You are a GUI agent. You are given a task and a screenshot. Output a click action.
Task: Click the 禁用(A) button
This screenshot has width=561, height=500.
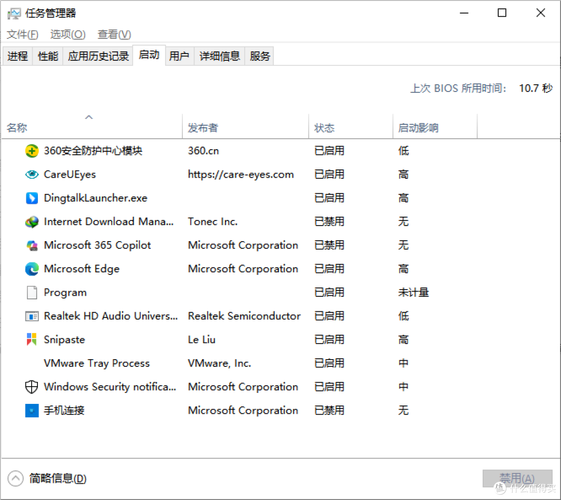(x=517, y=478)
